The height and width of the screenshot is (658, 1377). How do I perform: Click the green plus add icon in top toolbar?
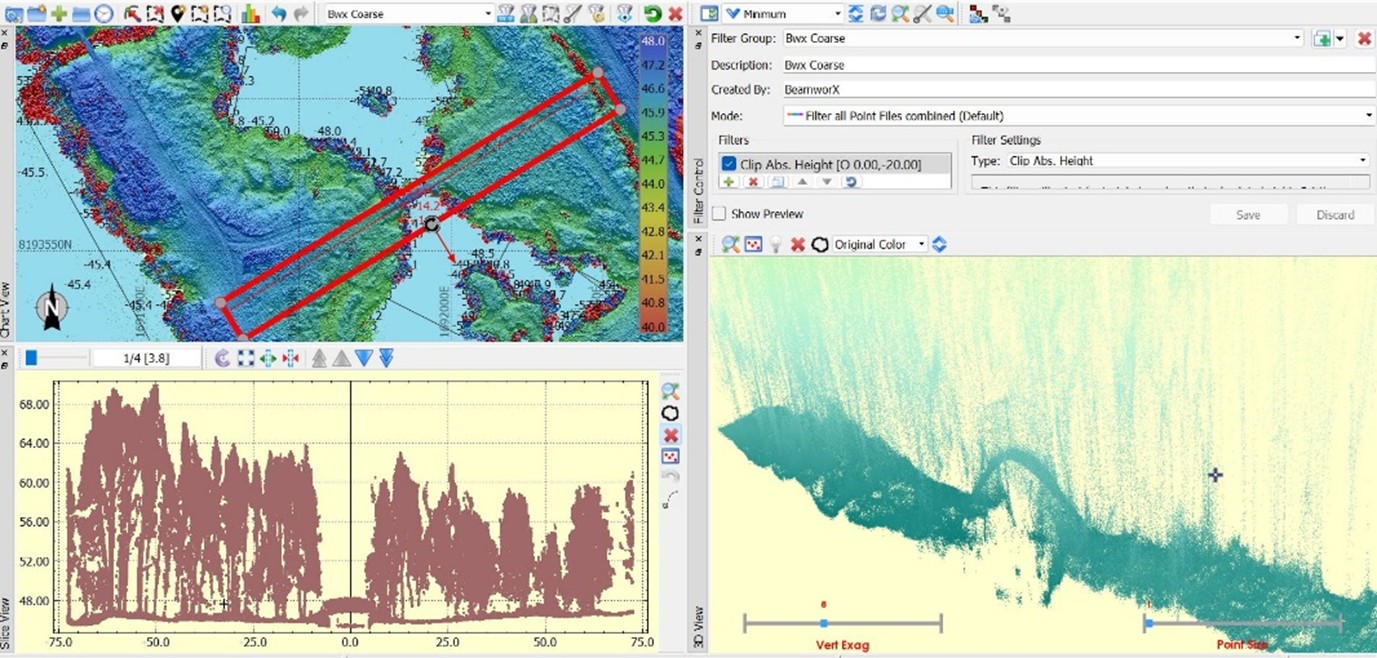pos(60,14)
